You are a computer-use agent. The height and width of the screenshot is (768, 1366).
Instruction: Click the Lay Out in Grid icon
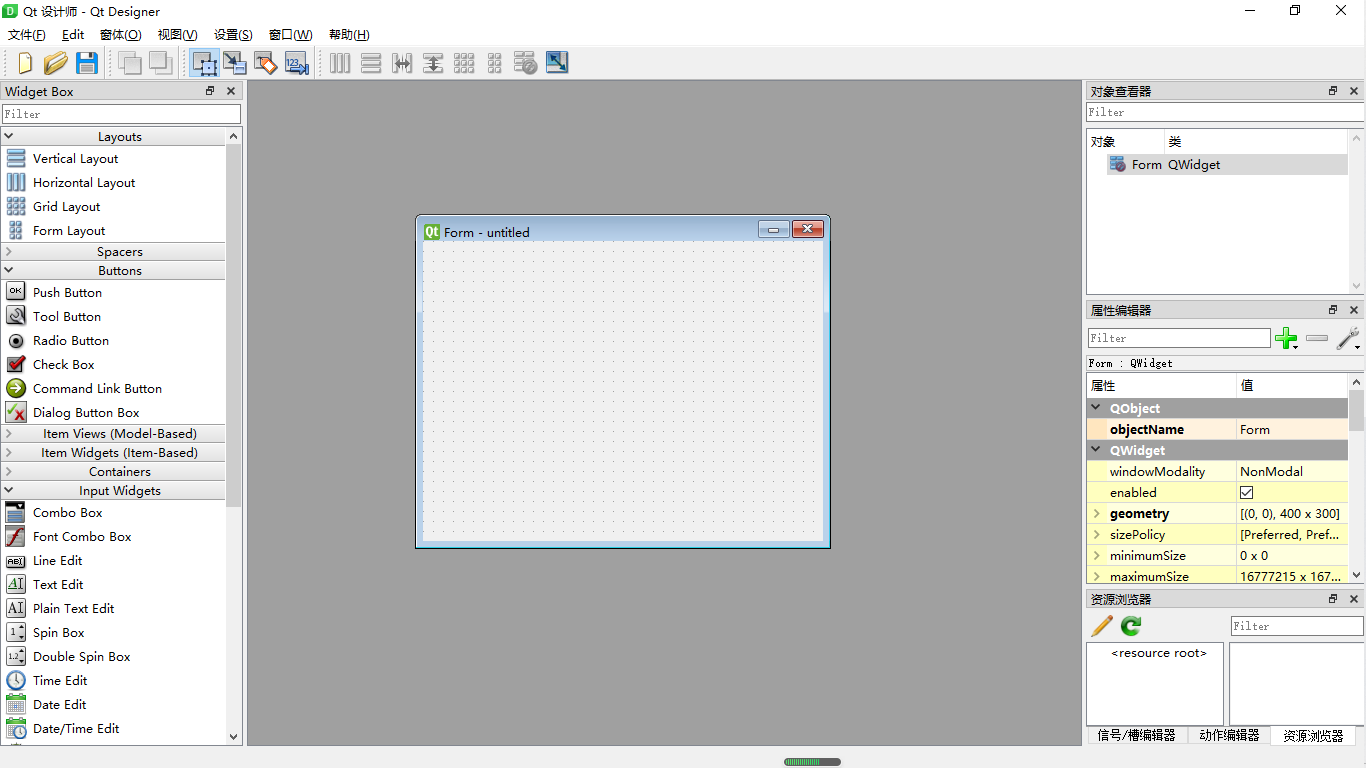464,63
